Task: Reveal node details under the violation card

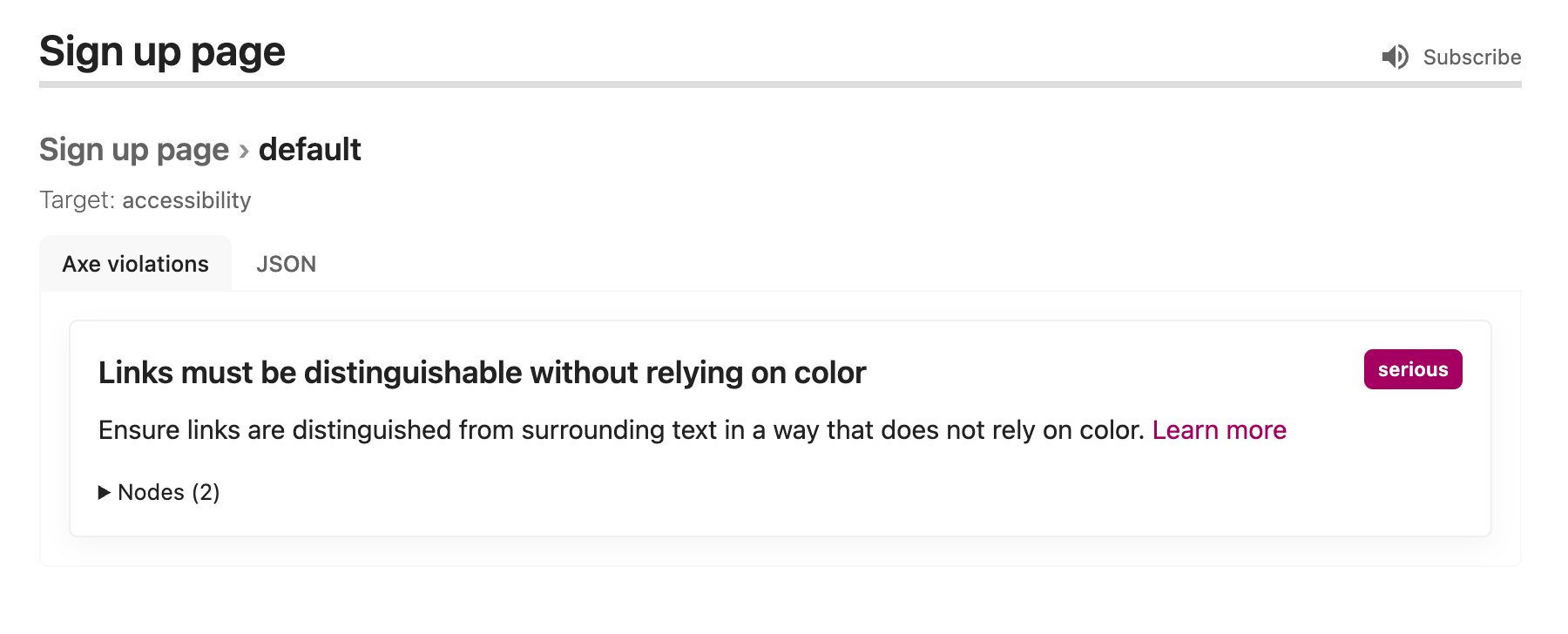Action: [x=159, y=492]
